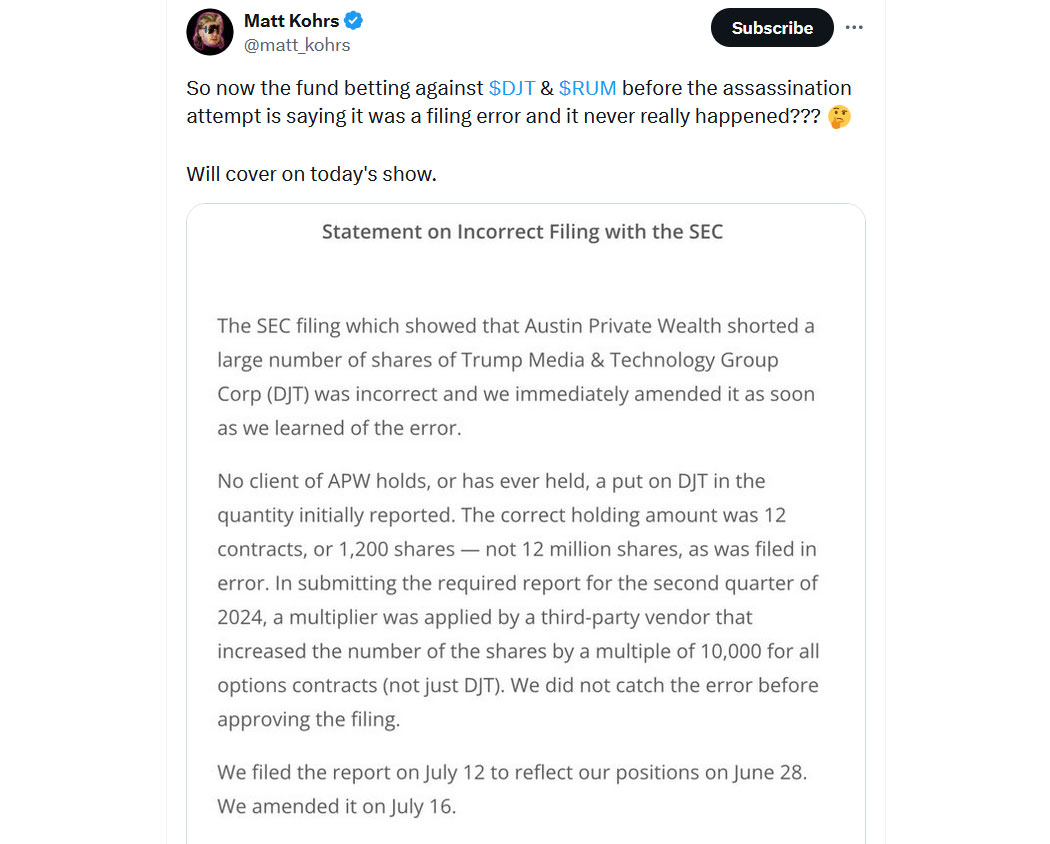The image size is (1050, 844).
Task: Click the paragraph starting 'No client of APW'
Action: click(x=518, y=600)
